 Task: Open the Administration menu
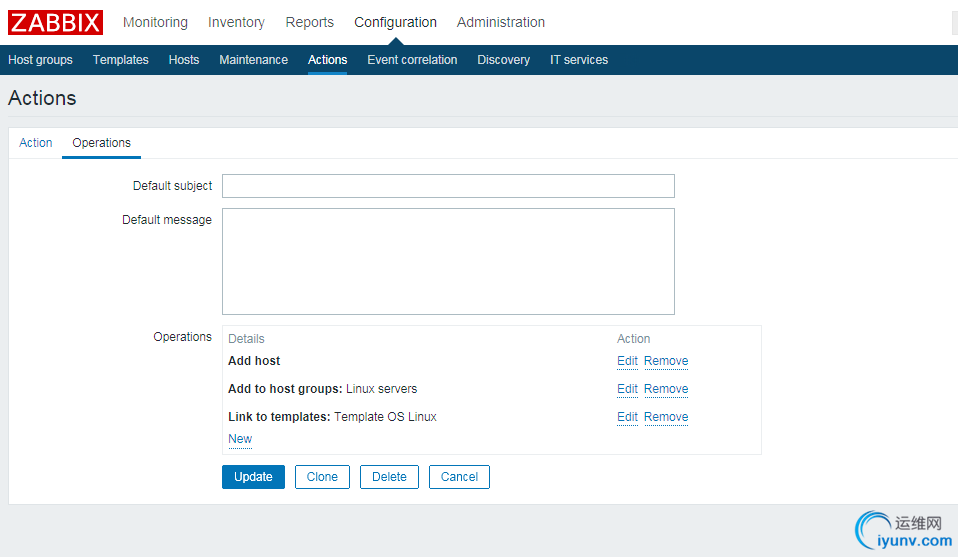point(501,23)
